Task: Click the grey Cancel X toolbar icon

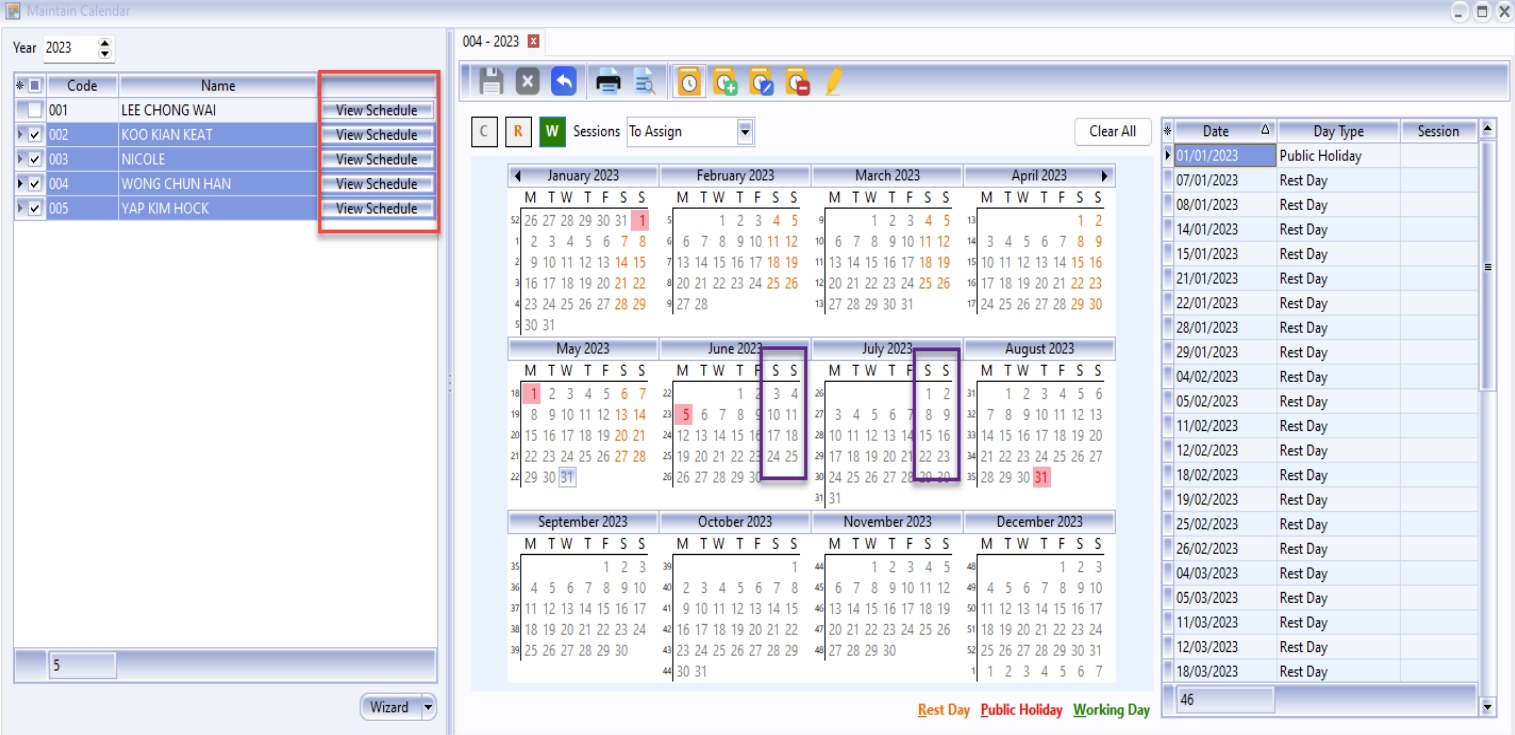Action: [527, 82]
